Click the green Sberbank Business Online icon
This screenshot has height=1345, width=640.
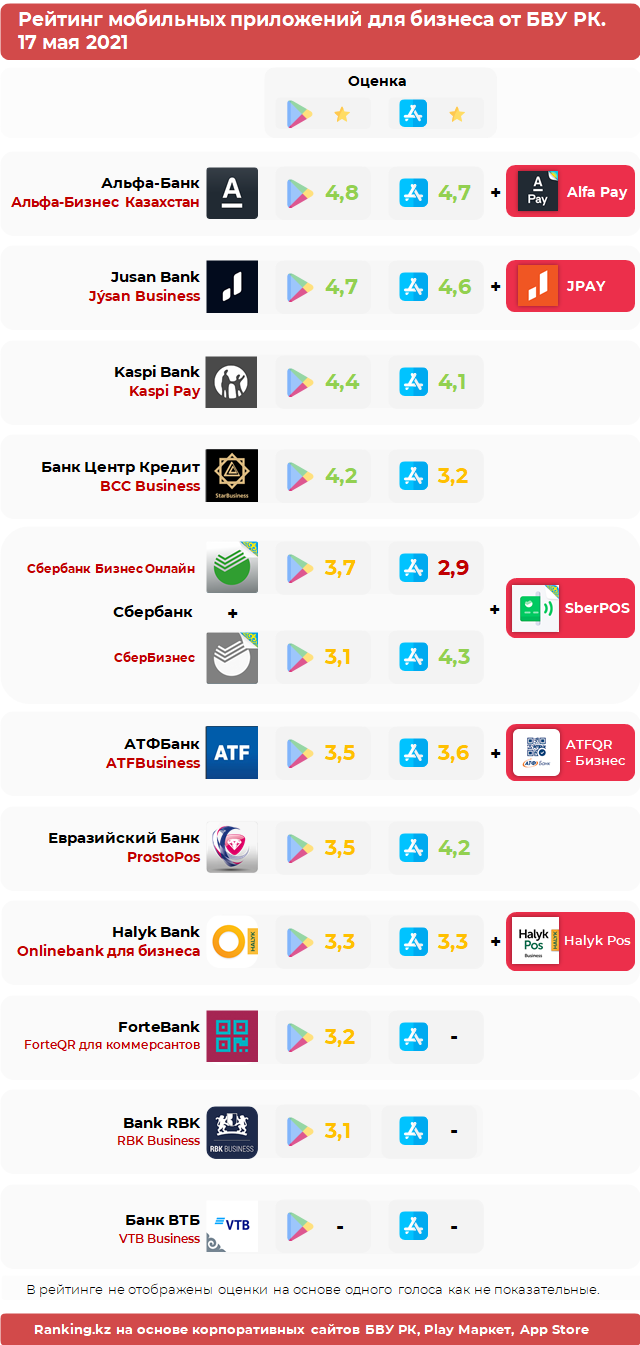tap(232, 567)
